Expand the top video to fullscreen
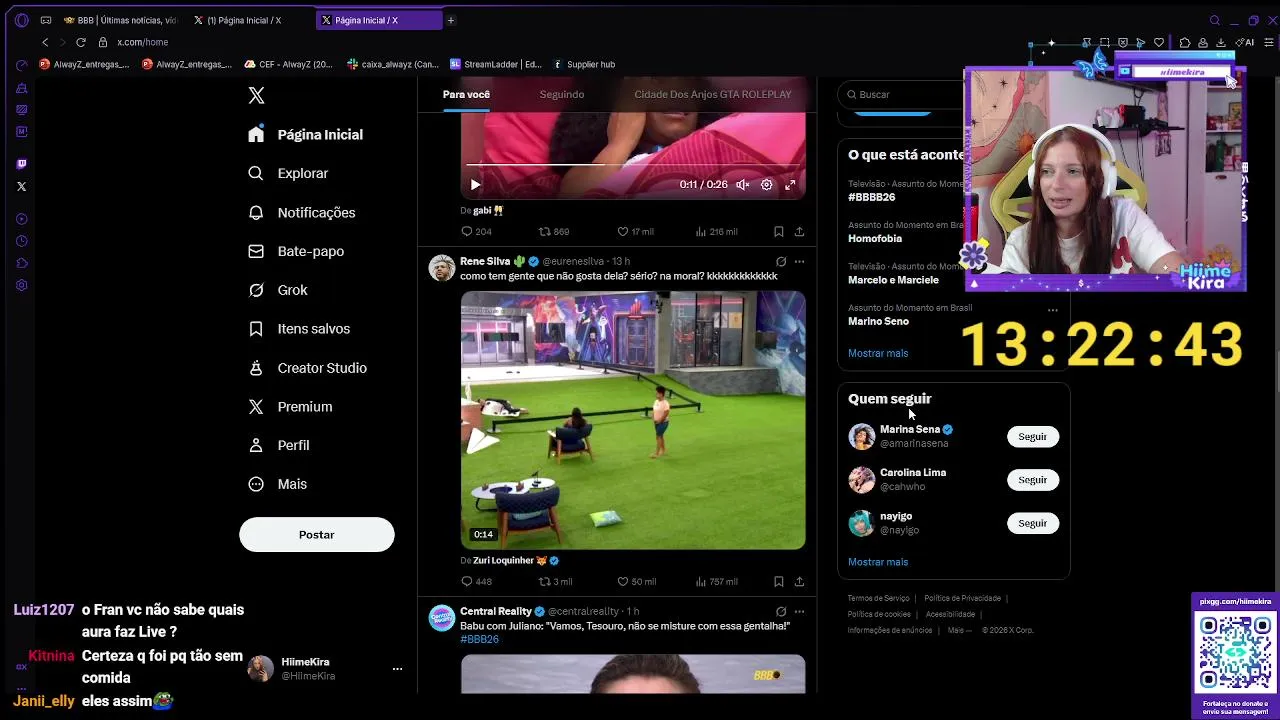1280x720 pixels. tap(790, 184)
